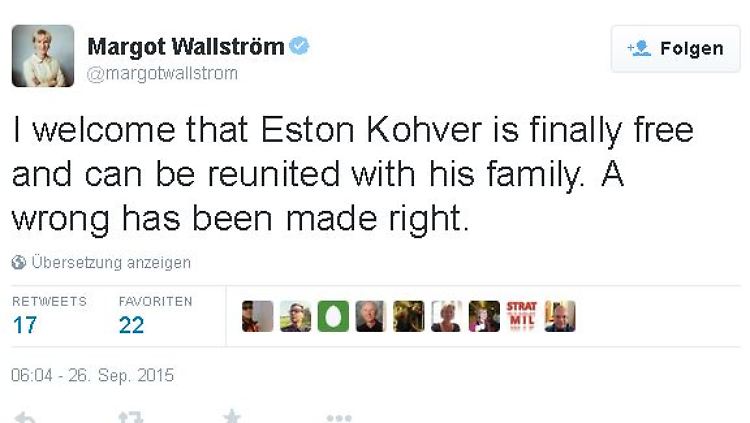750x423 pixels.
Task: Open the STRAT MIL avatar profile
Action: point(522,316)
